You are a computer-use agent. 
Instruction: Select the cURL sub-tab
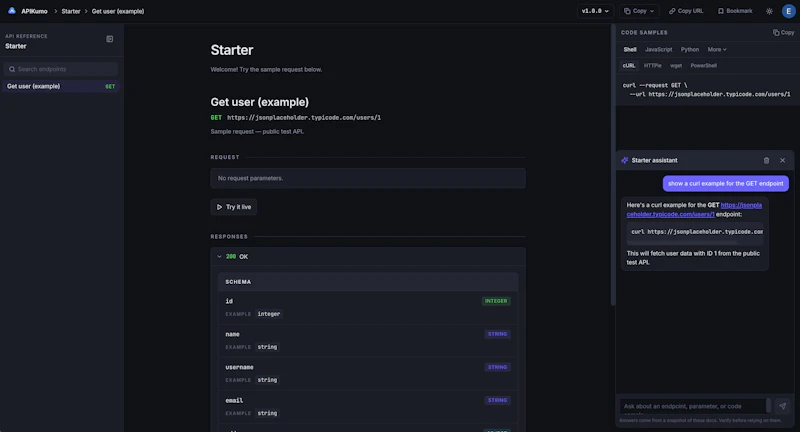pos(629,65)
